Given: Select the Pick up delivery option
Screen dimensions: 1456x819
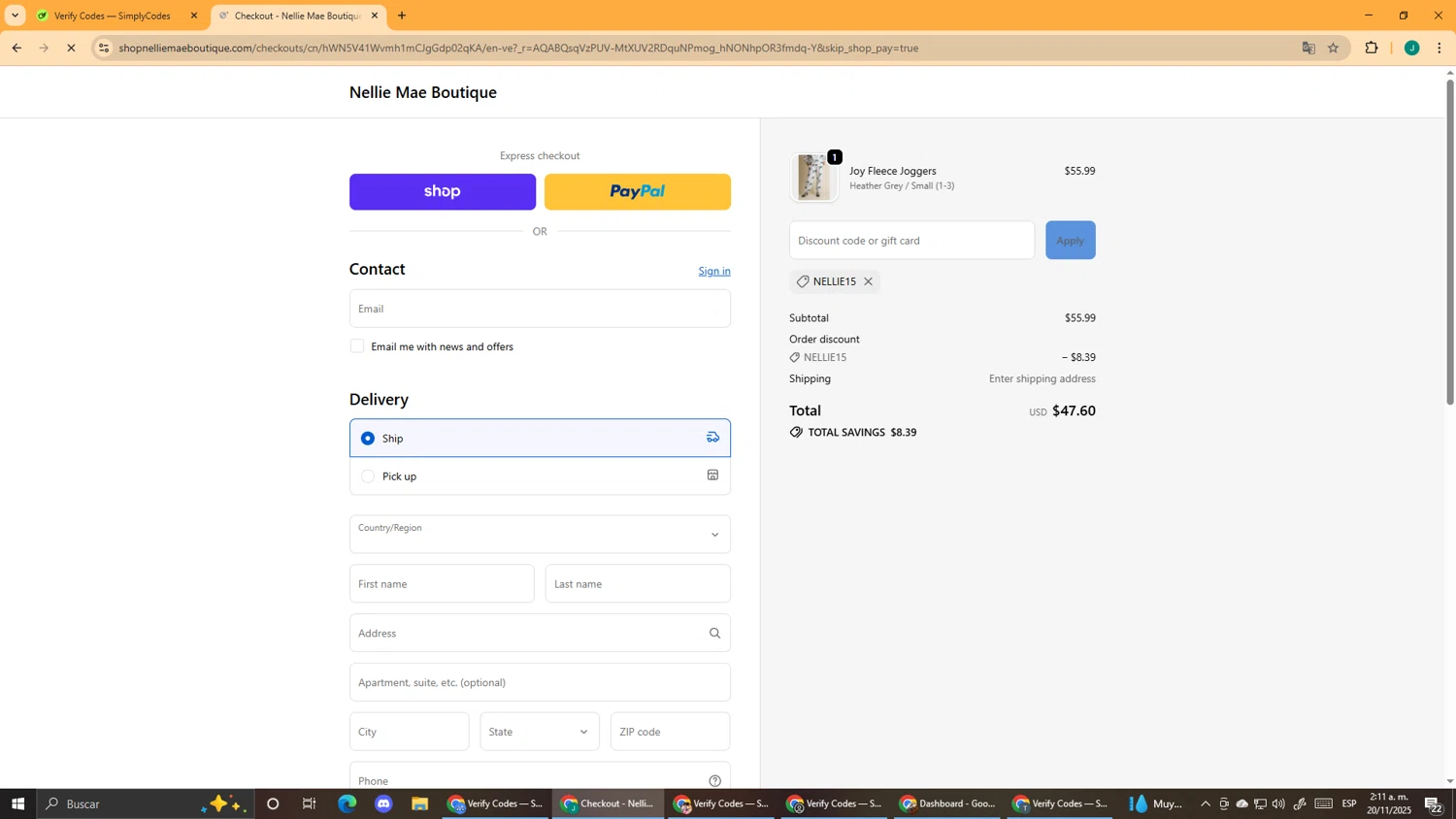Looking at the screenshot, I should point(540,476).
